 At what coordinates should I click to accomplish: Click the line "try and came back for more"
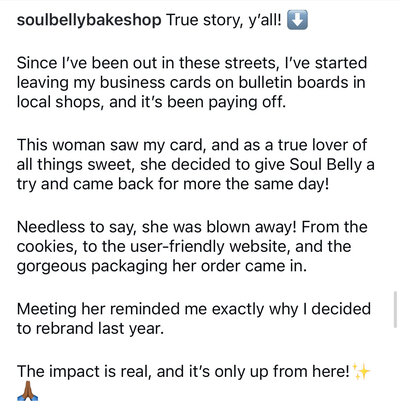coord(173,184)
